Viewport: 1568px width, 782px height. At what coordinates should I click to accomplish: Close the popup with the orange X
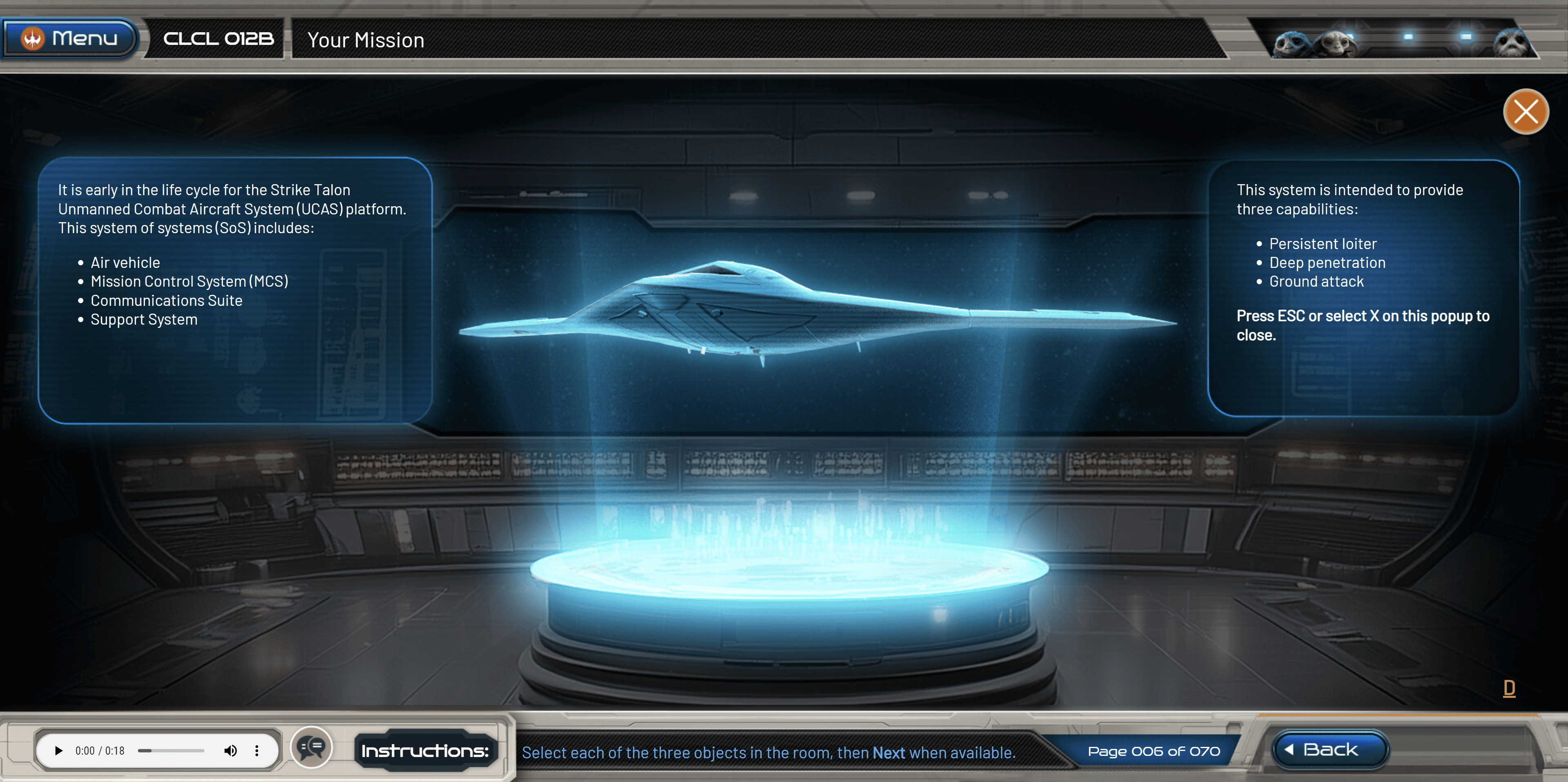click(x=1526, y=112)
